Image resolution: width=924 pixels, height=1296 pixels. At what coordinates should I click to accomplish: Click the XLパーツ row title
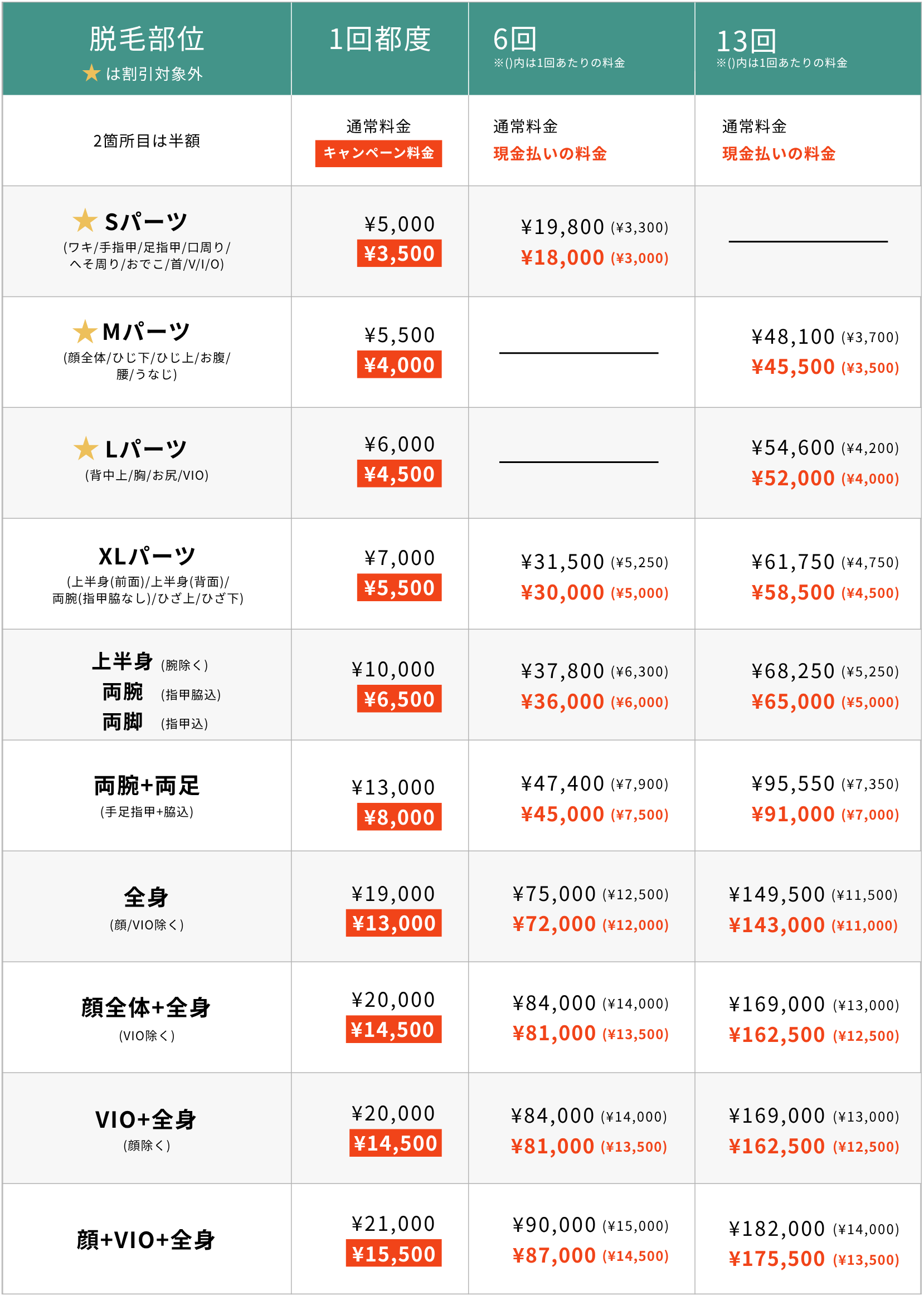(x=147, y=556)
